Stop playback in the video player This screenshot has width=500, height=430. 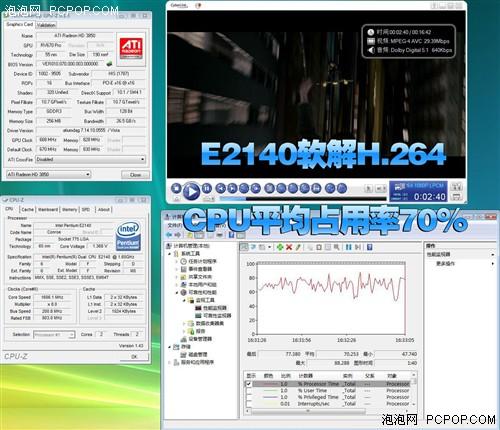176,188
